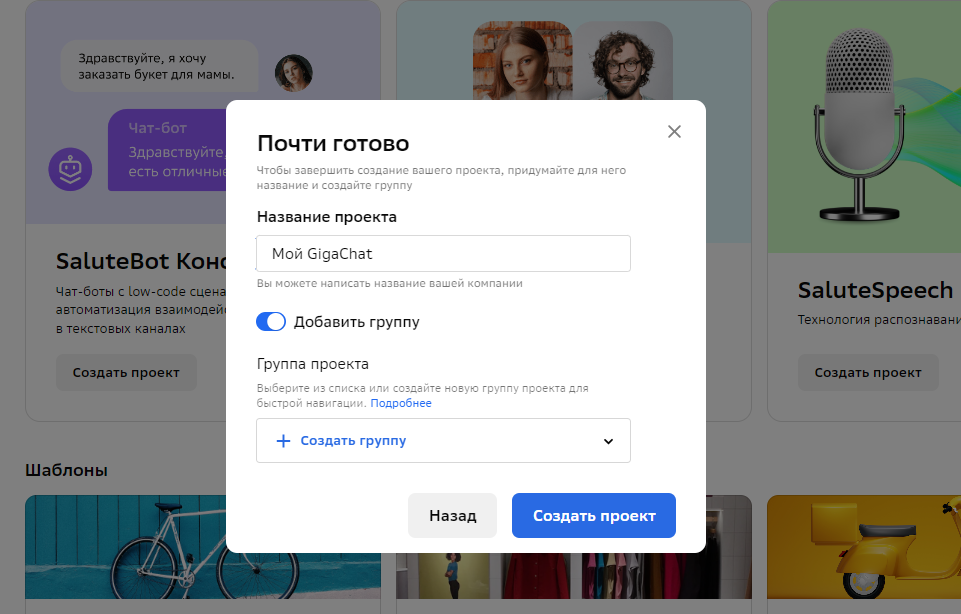Click the chevron on the project group selector
Viewport: 961px width, 614px height.
607,440
